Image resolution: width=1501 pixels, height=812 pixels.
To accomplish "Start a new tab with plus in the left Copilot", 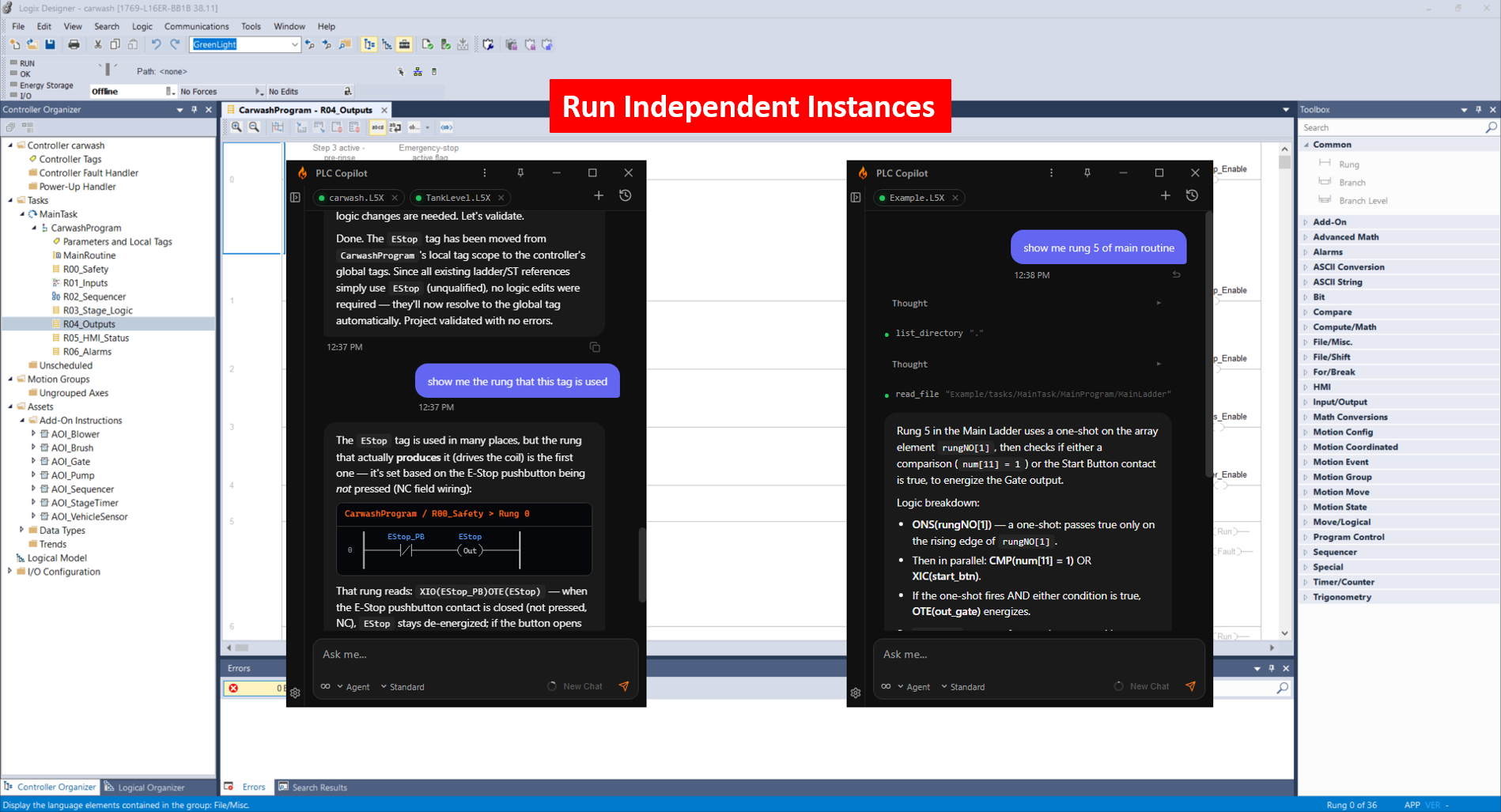I will point(599,195).
